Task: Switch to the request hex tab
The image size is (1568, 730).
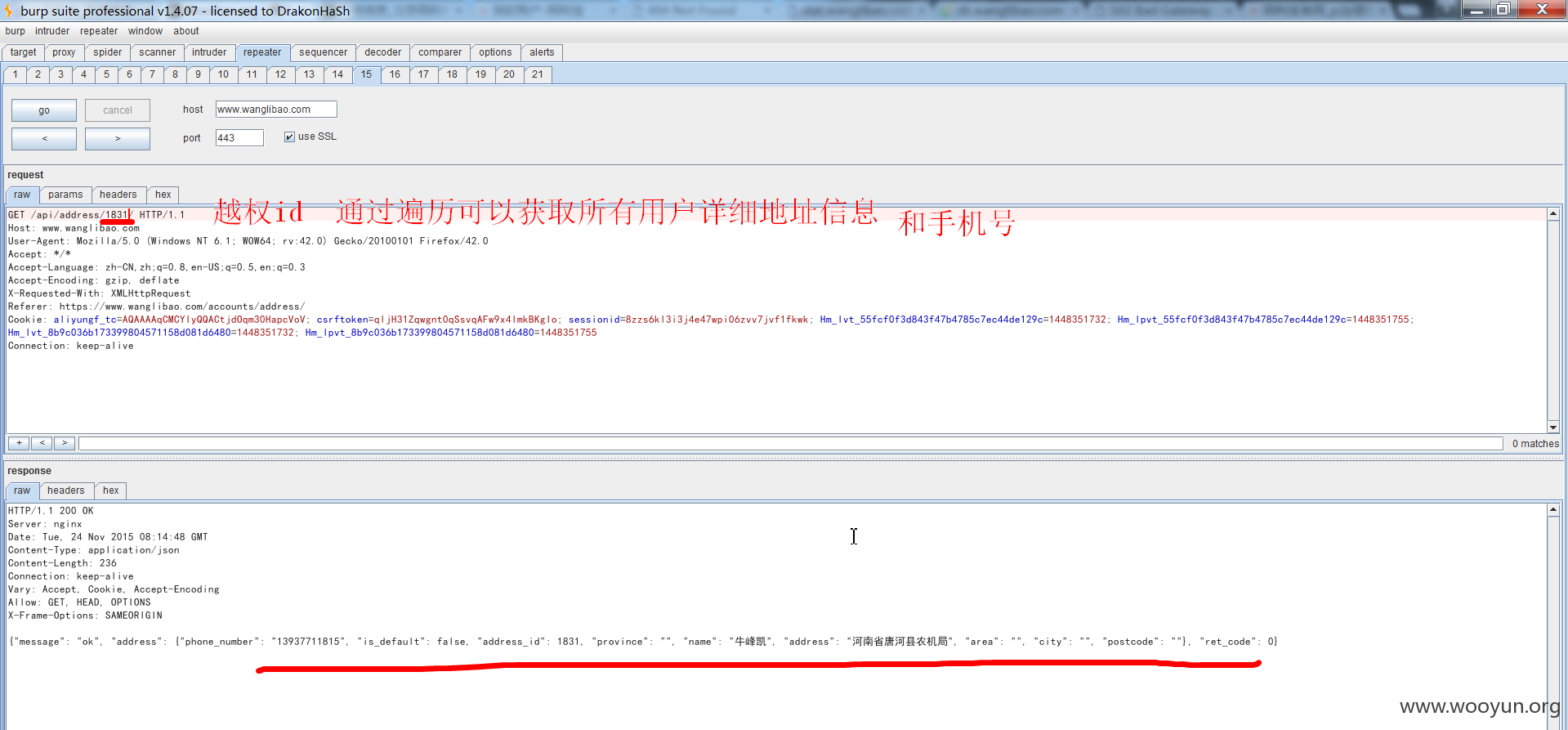Action: pyautogui.click(x=163, y=195)
